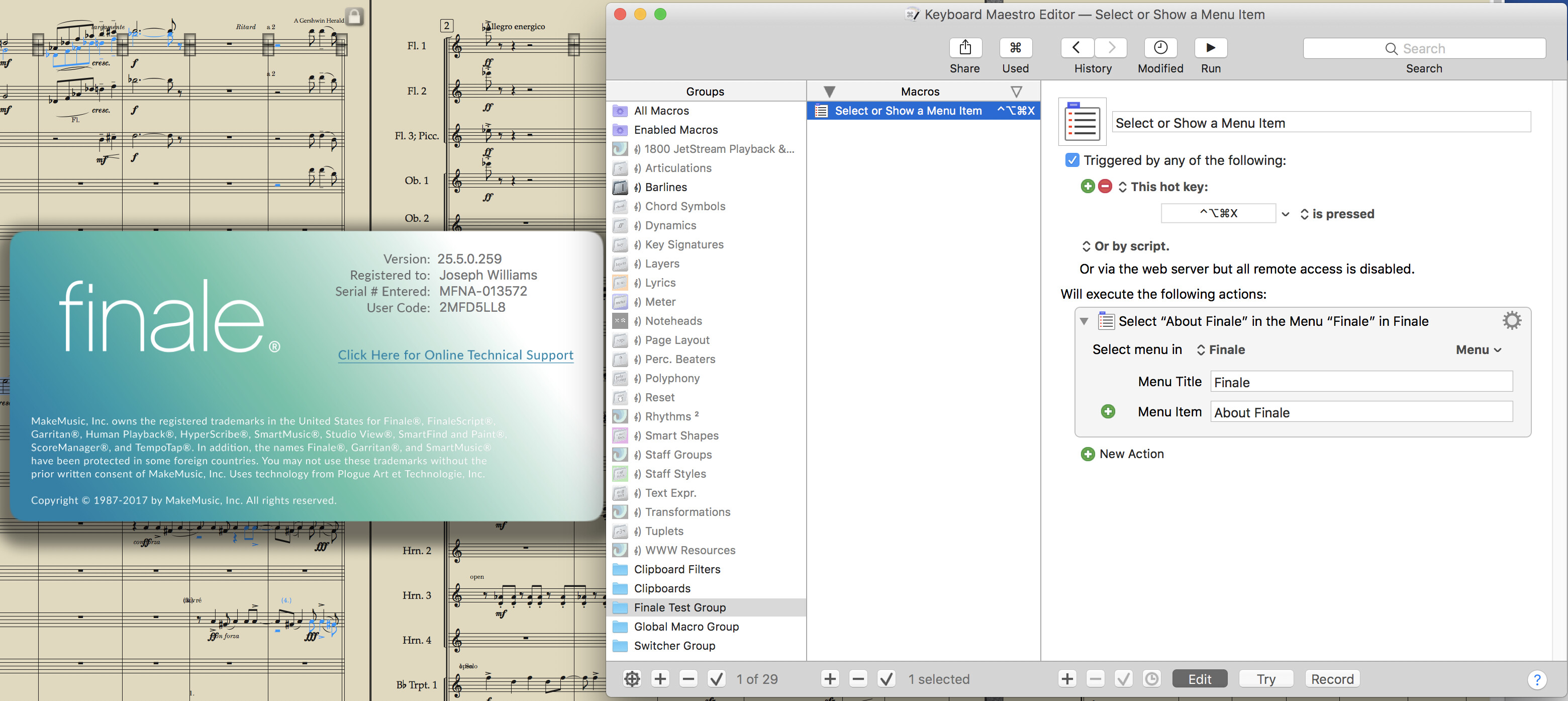Click the macro icon next to name
The width and height of the screenshot is (1568, 701).
click(x=1082, y=122)
